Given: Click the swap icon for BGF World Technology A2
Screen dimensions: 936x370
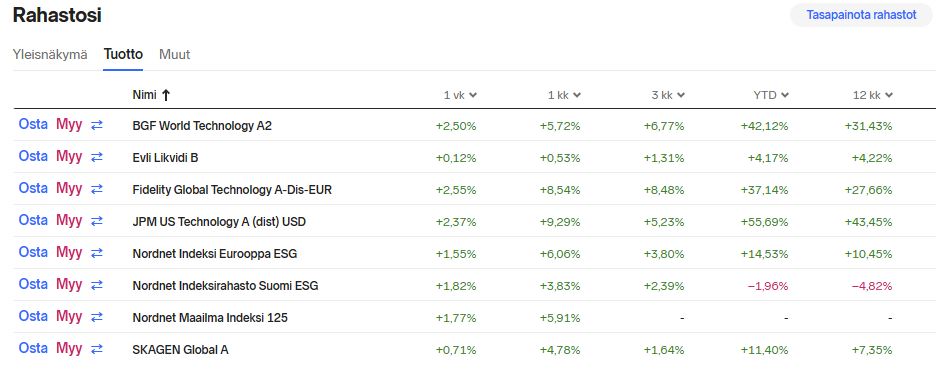Looking at the screenshot, I should click(x=97, y=125).
